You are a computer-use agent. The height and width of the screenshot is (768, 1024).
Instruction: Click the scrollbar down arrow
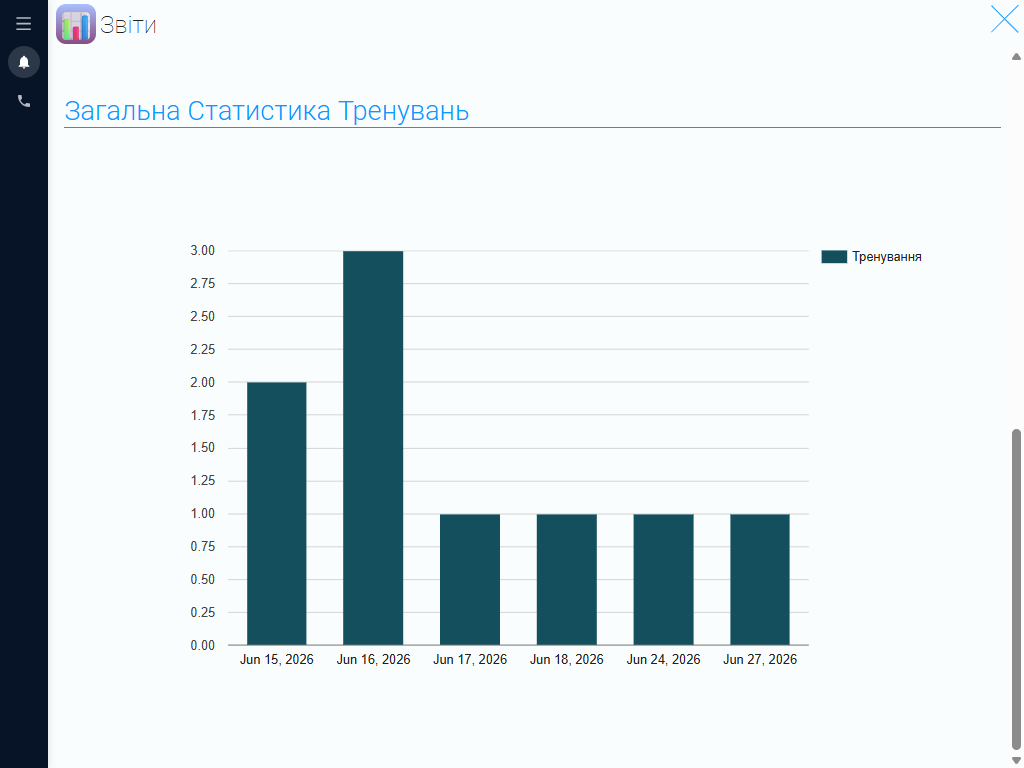pos(1016,760)
